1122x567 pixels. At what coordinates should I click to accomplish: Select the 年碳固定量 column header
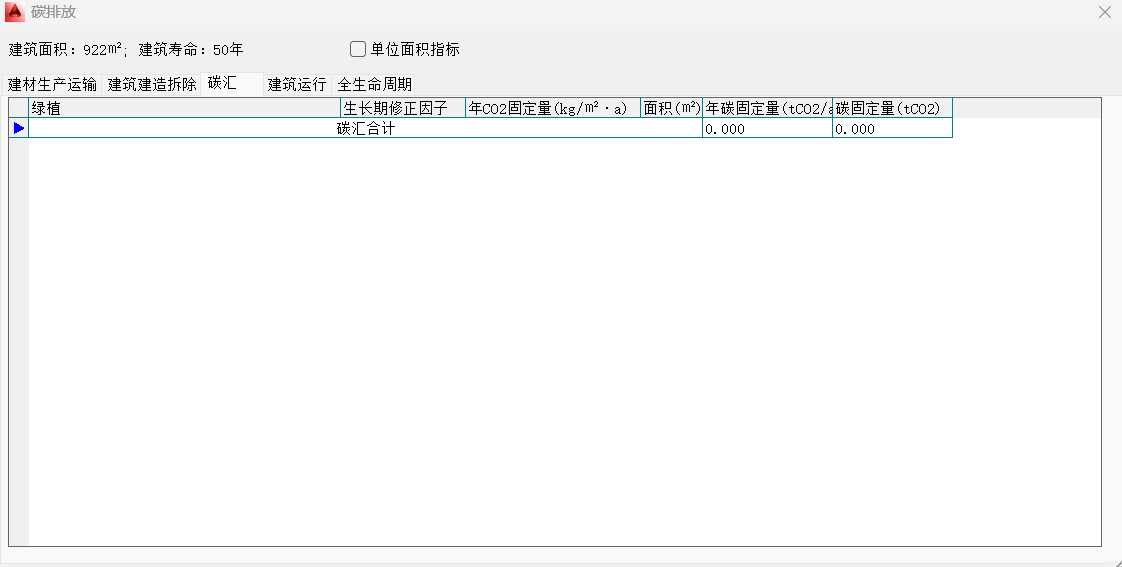click(x=767, y=108)
